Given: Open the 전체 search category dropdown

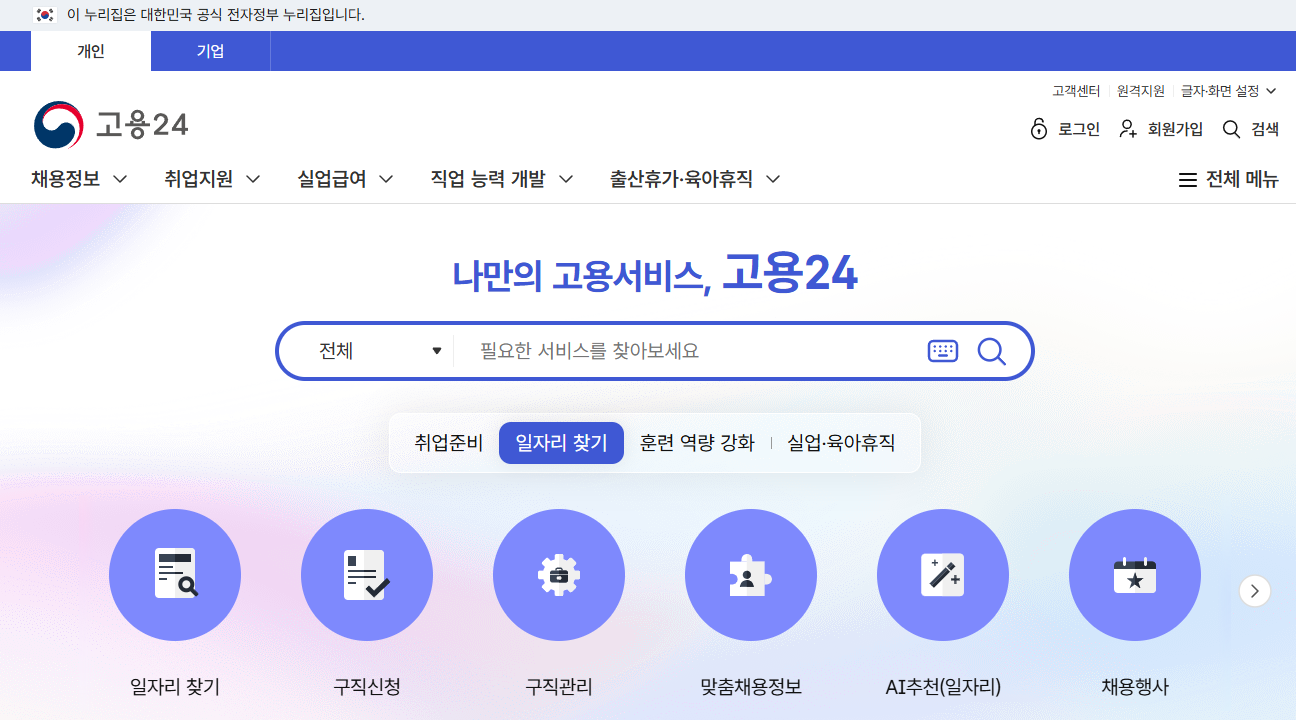Looking at the screenshot, I should pos(380,351).
